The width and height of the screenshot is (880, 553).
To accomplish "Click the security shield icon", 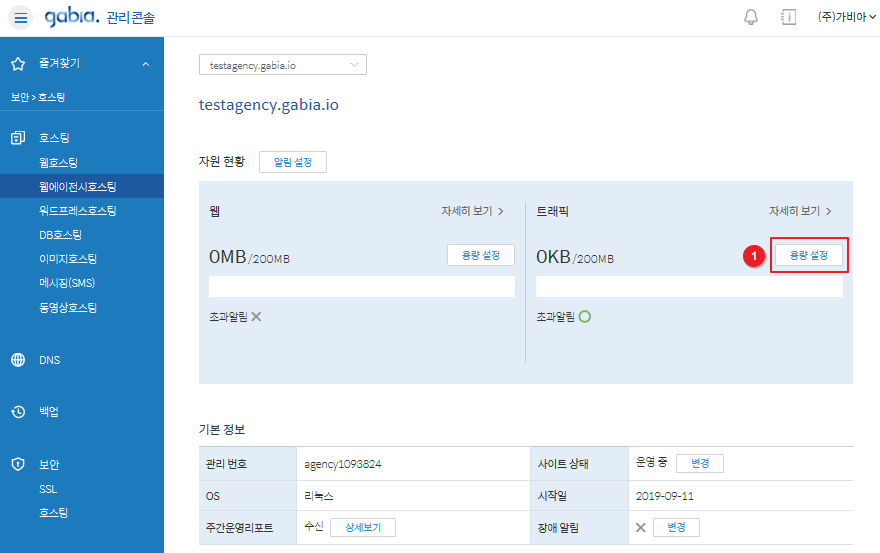I will pyautogui.click(x=18, y=465).
